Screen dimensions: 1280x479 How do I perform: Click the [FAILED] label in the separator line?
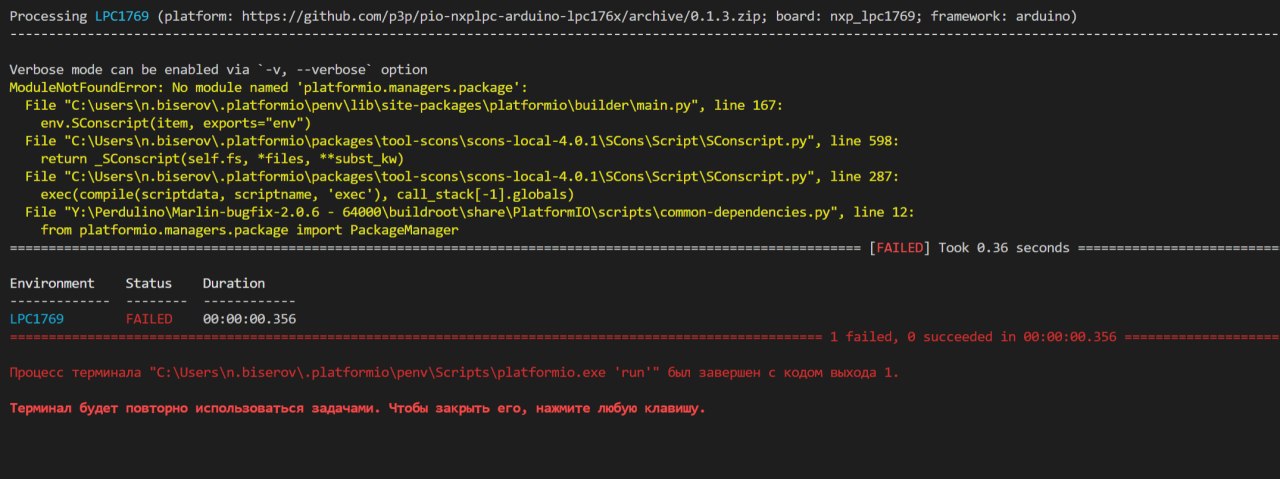tap(900, 247)
